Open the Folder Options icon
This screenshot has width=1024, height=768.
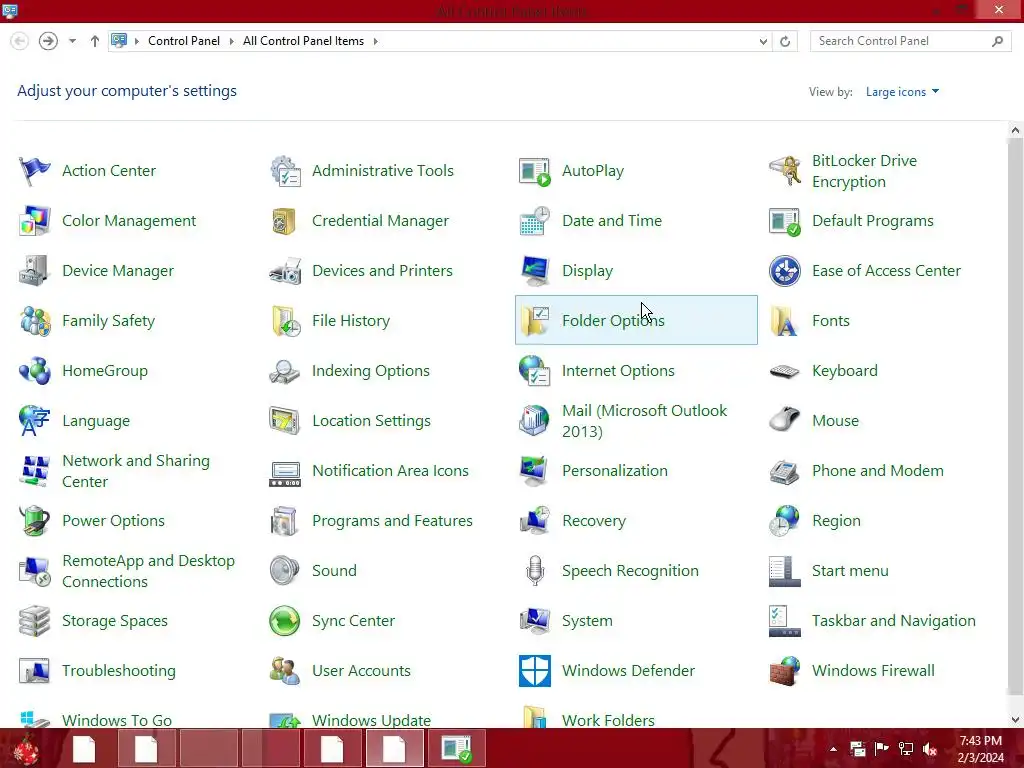[x=535, y=321]
